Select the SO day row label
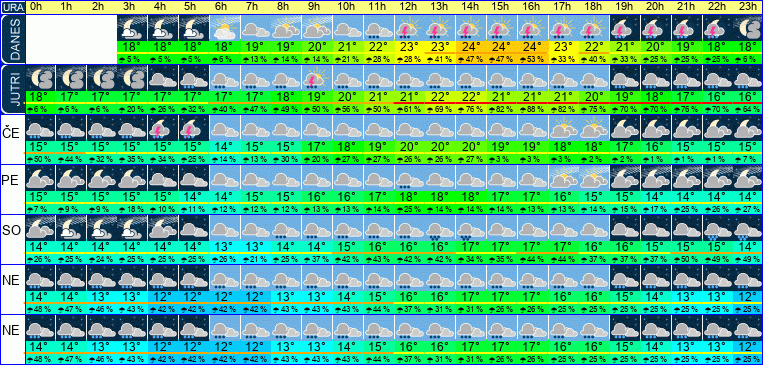The width and height of the screenshot is (763, 365). 12,231
